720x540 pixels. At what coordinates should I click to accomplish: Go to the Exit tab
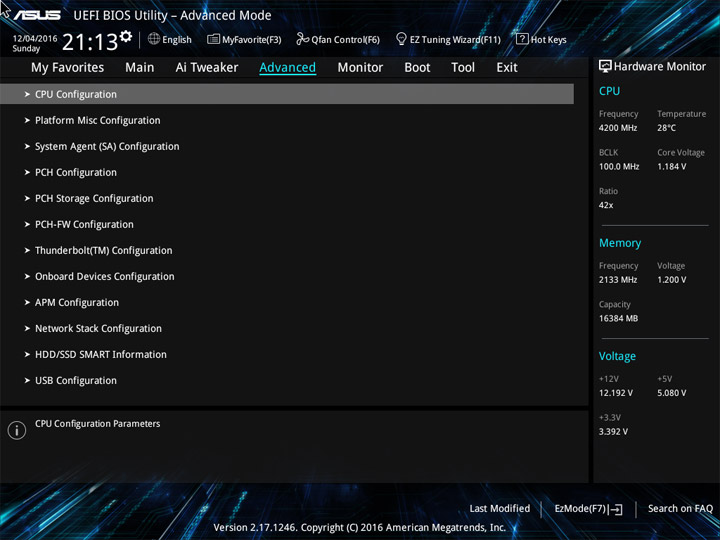[507, 68]
